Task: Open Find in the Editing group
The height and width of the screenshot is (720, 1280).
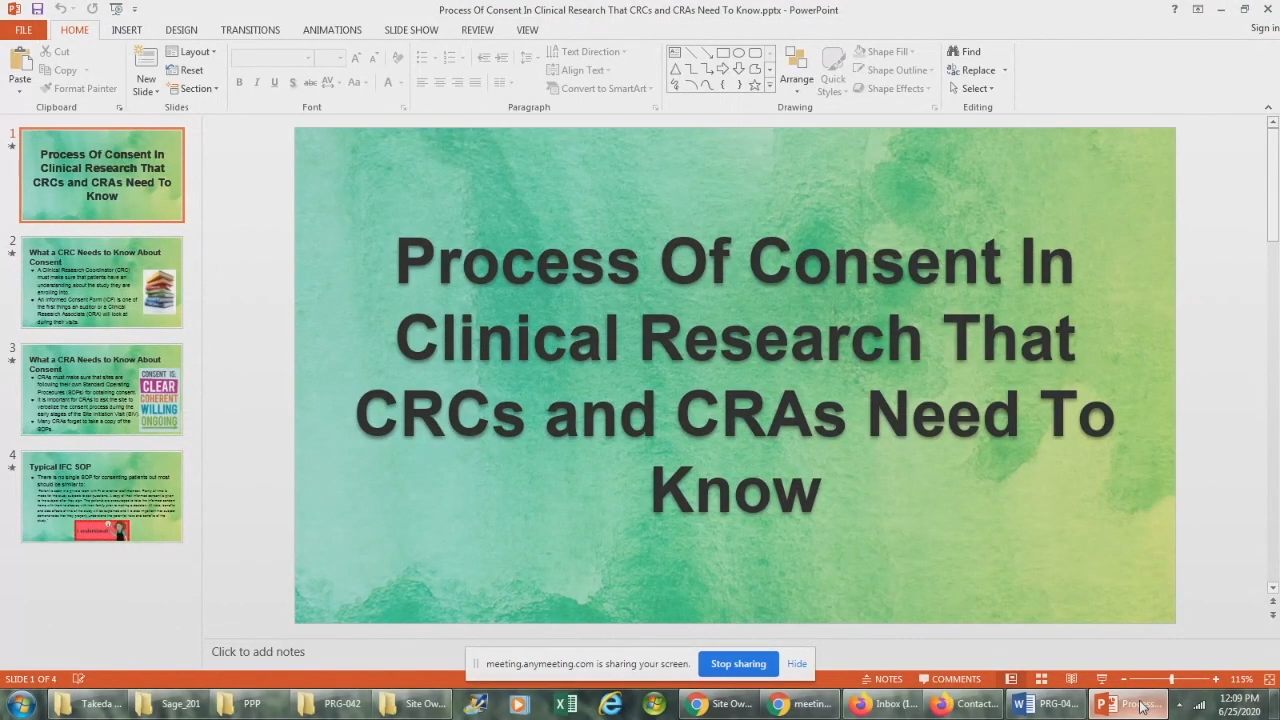Action: pyautogui.click(x=964, y=51)
